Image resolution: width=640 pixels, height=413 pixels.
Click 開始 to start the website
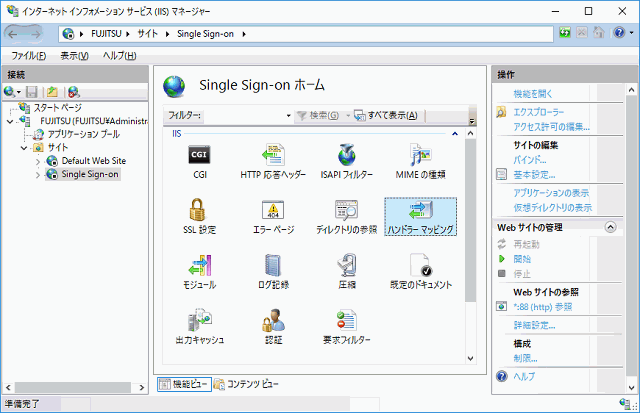coord(522,259)
